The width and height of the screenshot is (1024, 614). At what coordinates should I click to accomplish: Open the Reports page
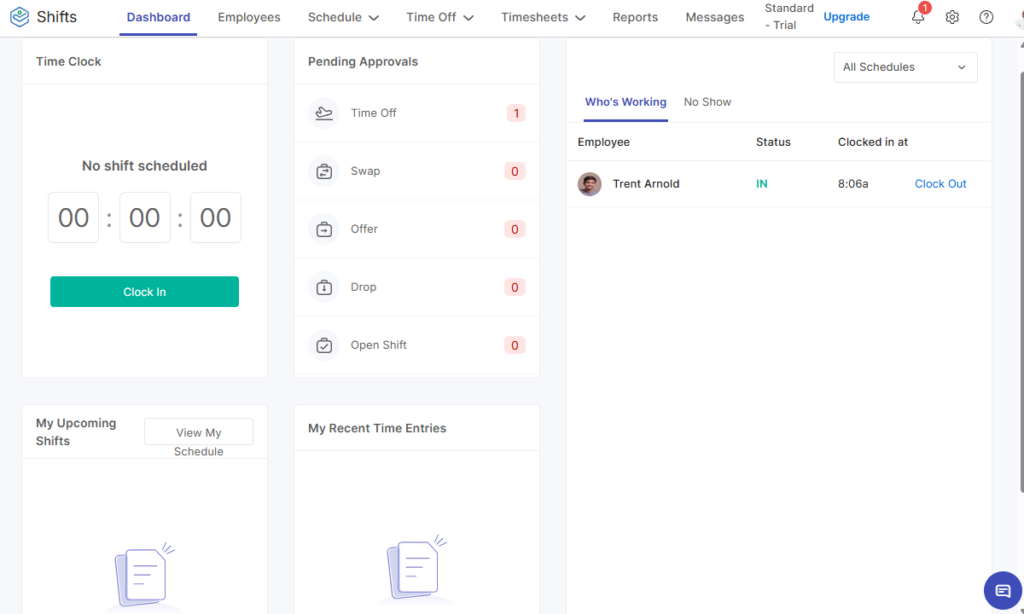pyautogui.click(x=635, y=18)
